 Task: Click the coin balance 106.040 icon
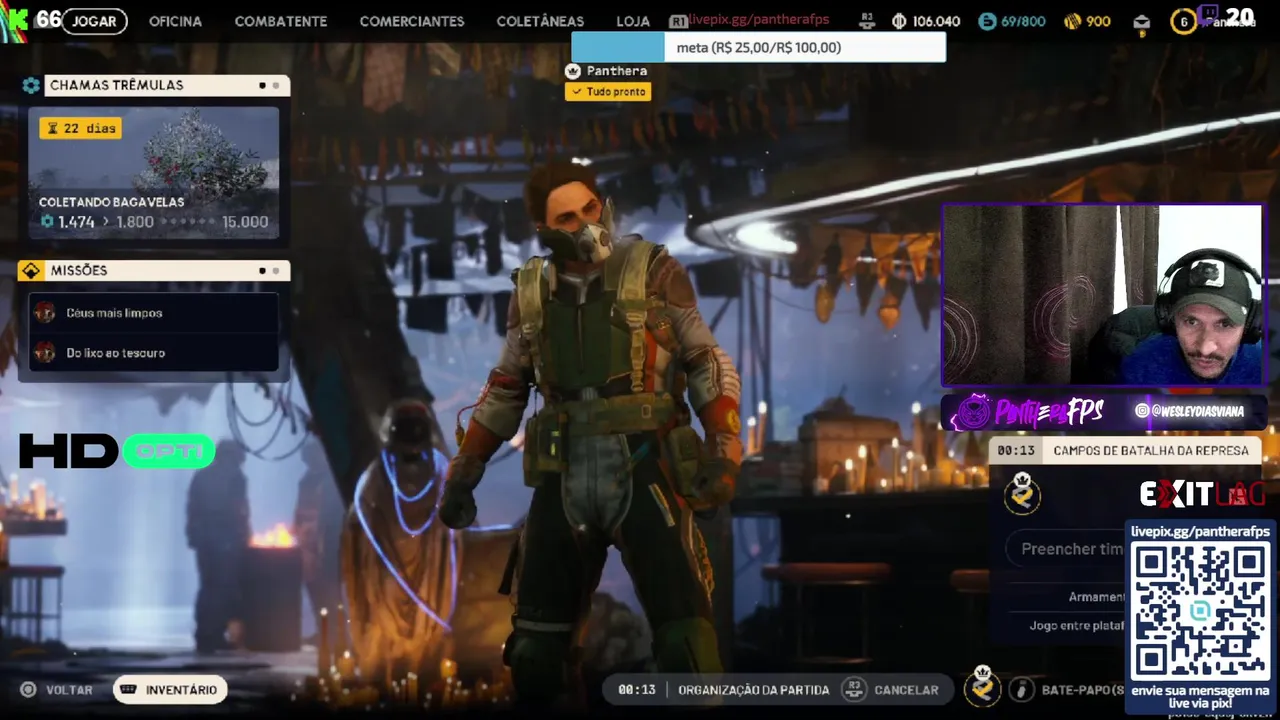899,21
